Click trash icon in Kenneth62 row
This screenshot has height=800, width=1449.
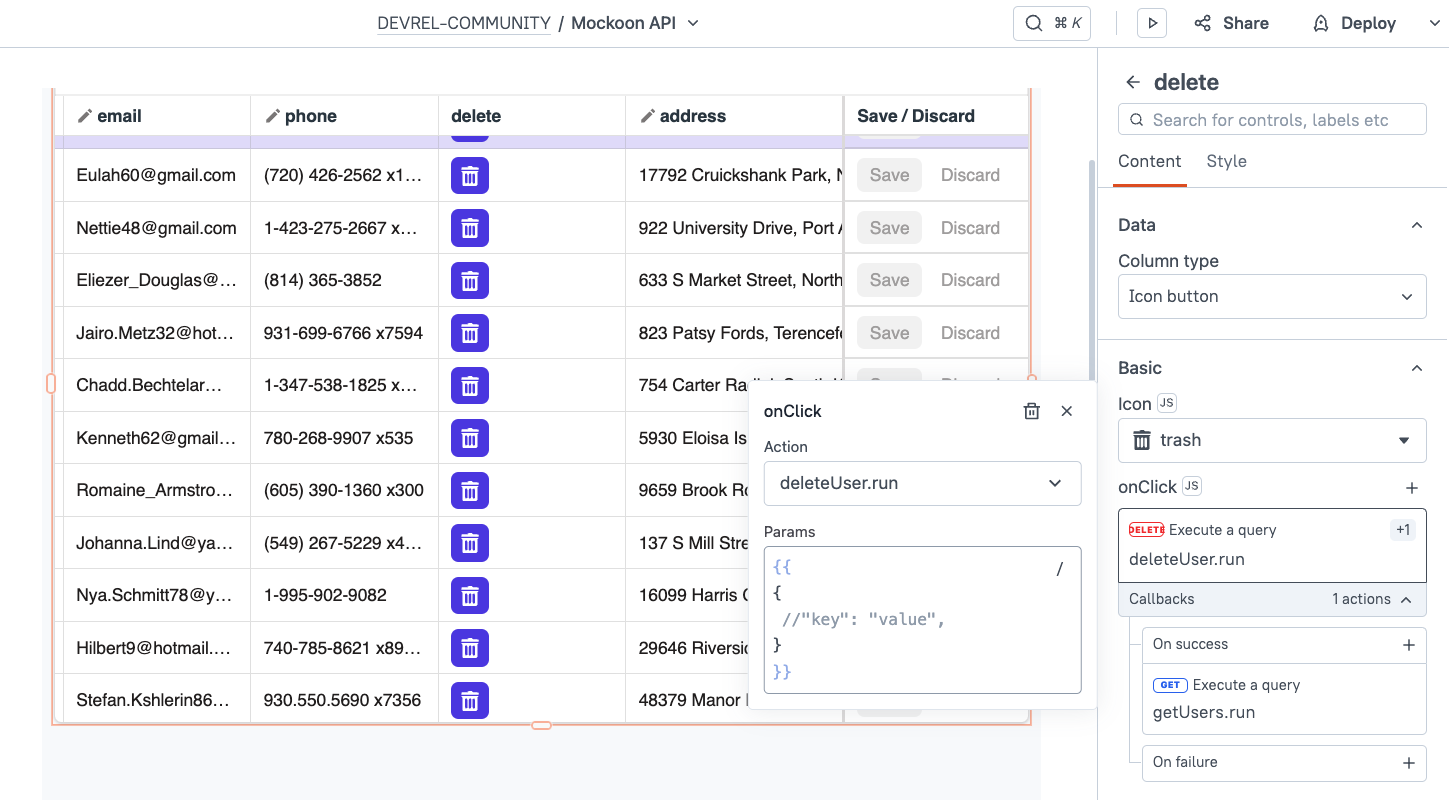[x=470, y=438]
